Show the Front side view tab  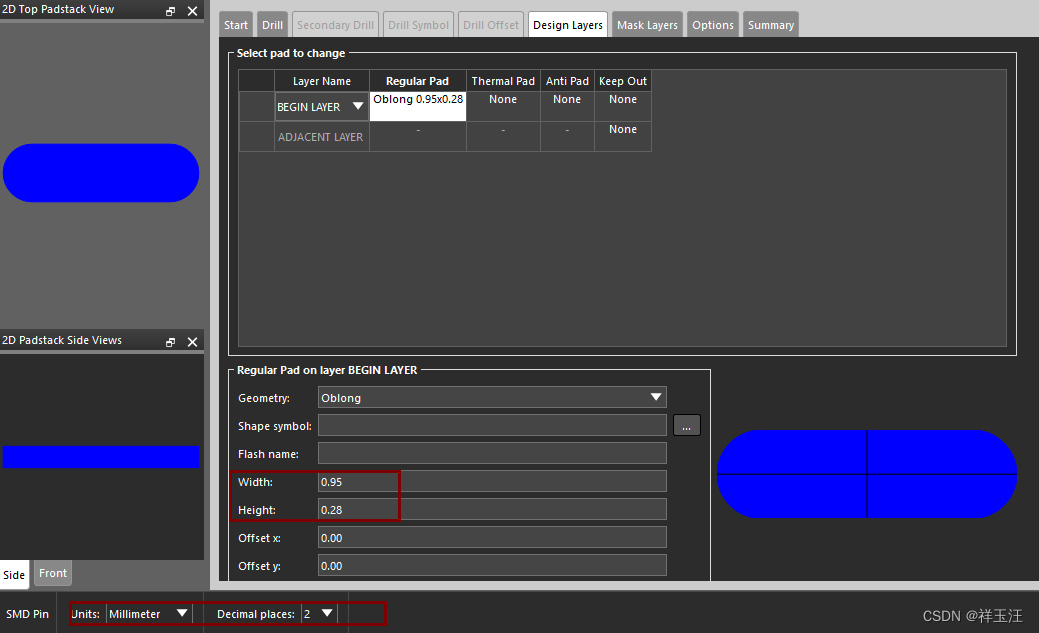(x=53, y=574)
